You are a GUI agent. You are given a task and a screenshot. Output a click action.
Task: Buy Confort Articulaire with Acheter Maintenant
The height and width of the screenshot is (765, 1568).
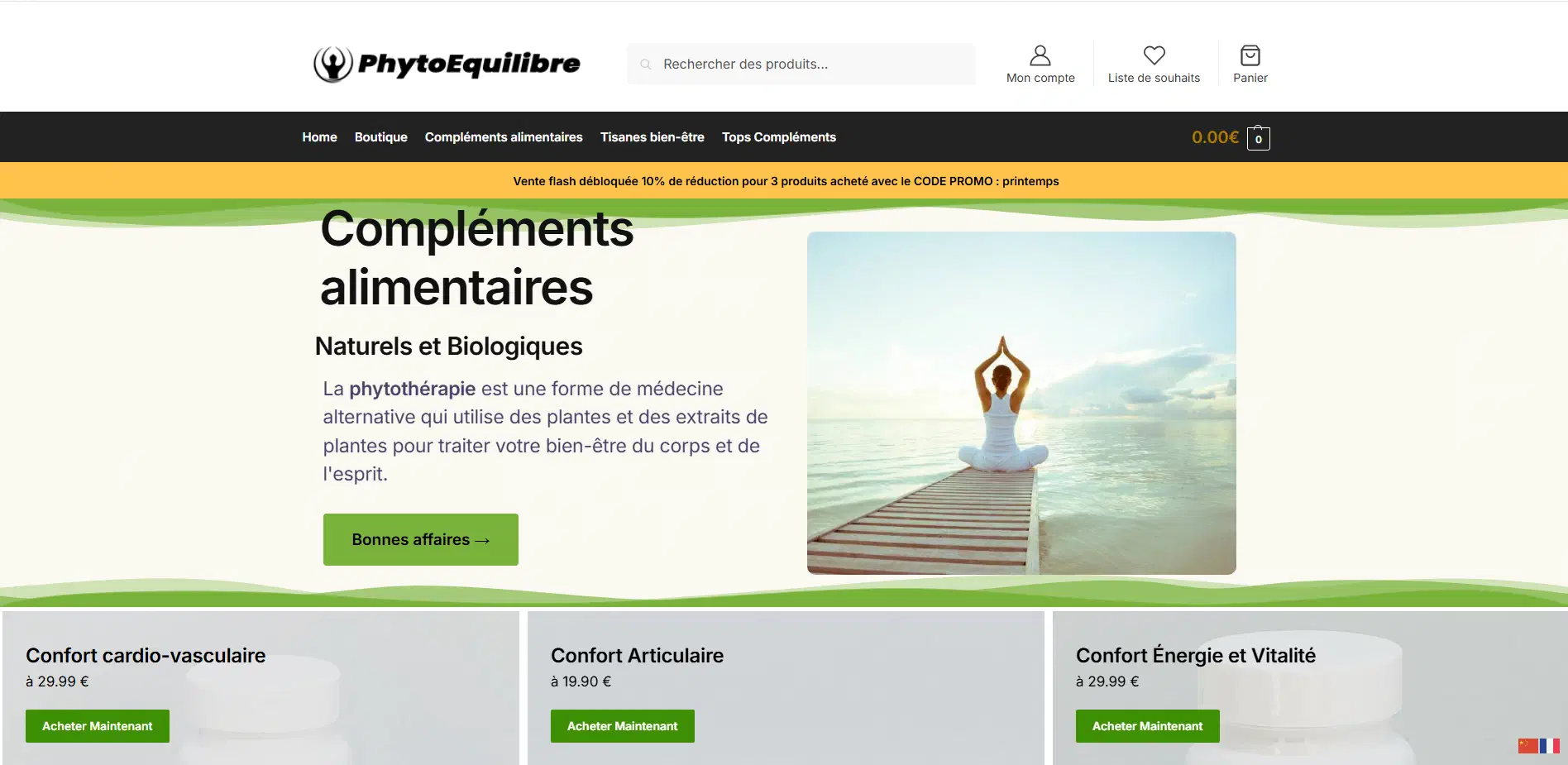(622, 726)
